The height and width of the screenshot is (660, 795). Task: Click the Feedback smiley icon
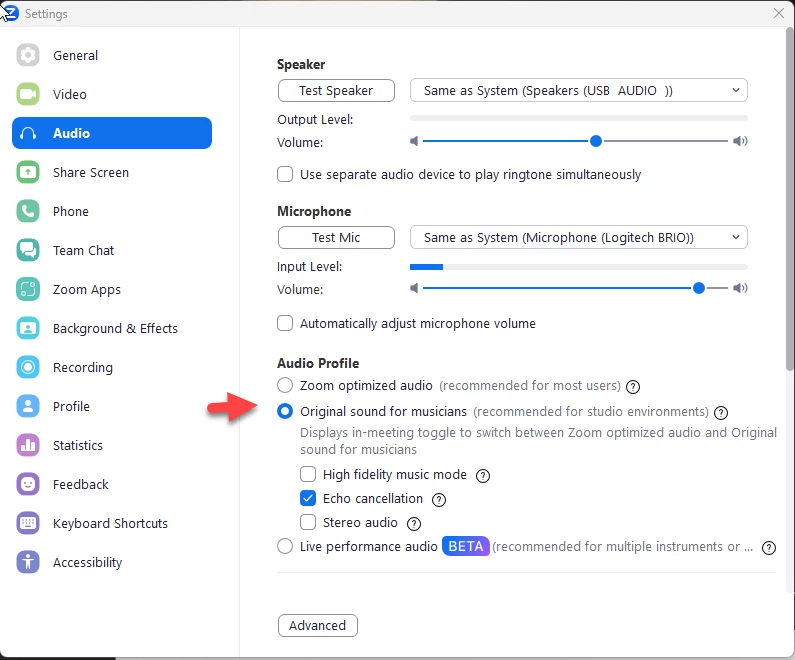point(28,485)
